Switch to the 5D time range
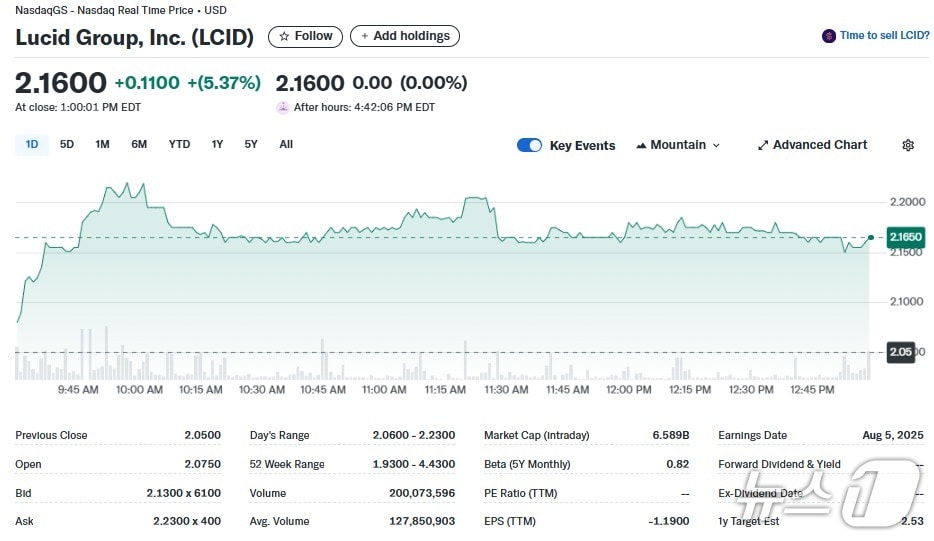This screenshot has width=934, height=541. (x=67, y=144)
